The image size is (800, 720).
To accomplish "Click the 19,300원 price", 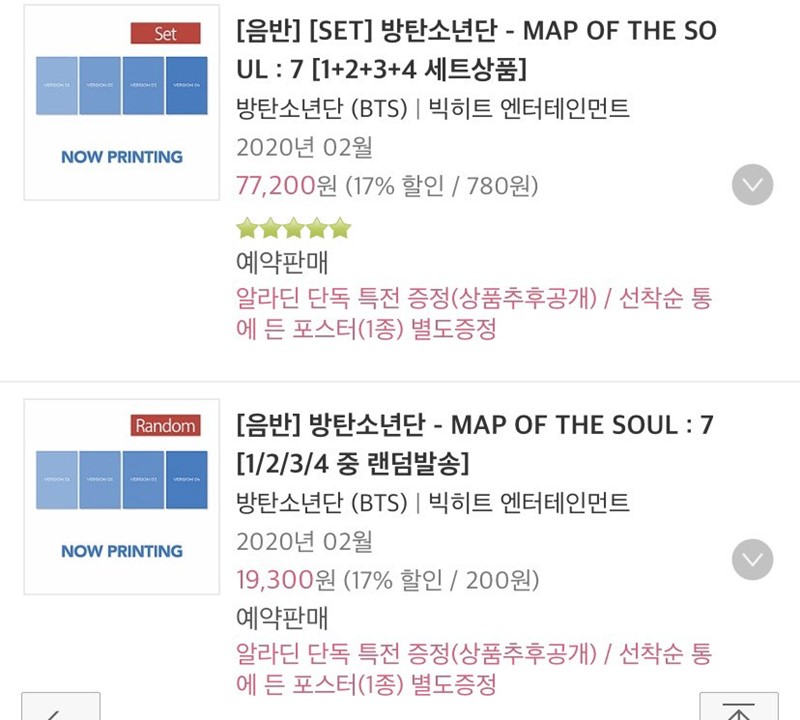I will (x=286, y=580).
